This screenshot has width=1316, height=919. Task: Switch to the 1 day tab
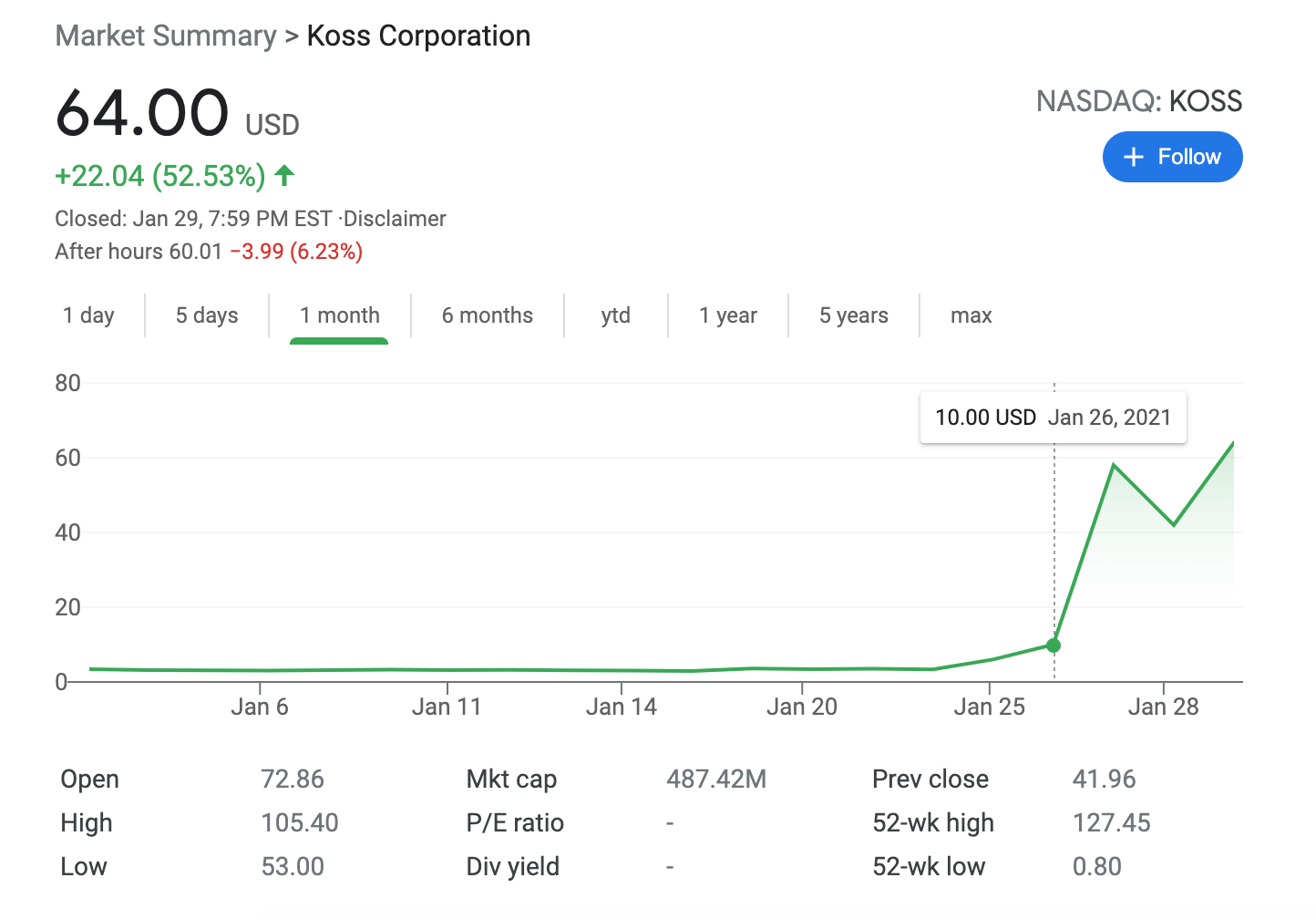[x=88, y=315]
